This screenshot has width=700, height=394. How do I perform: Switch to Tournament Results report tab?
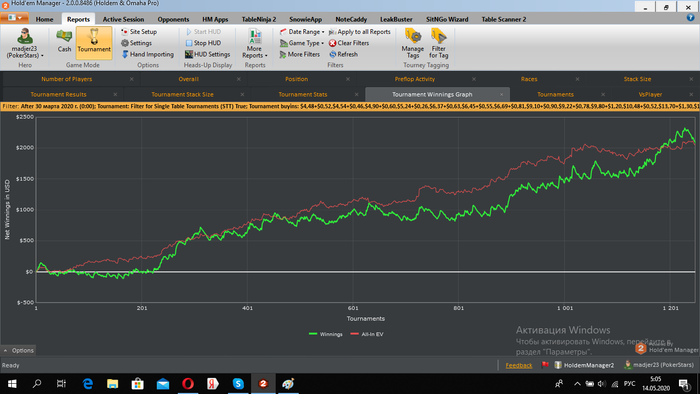(x=58, y=95)
